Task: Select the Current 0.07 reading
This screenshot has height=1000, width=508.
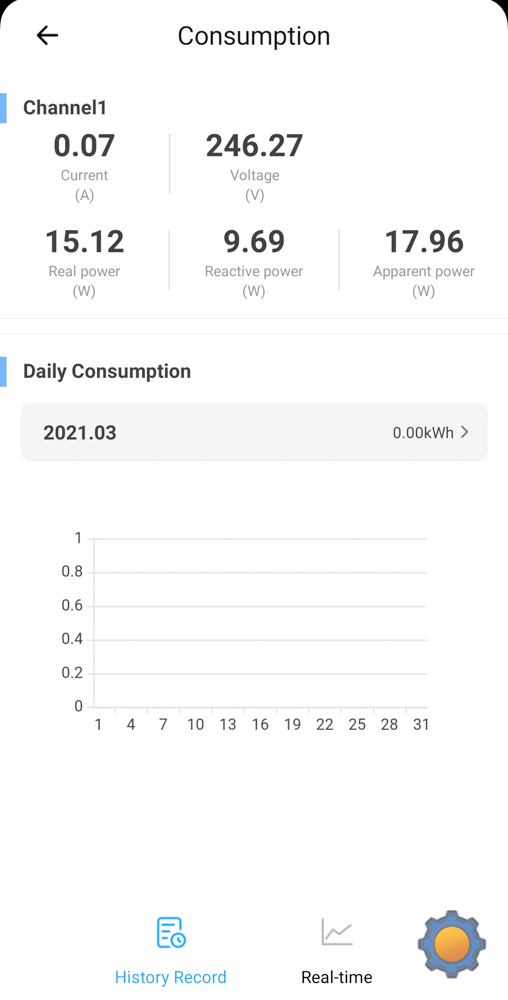Action: tap(84, 145)
